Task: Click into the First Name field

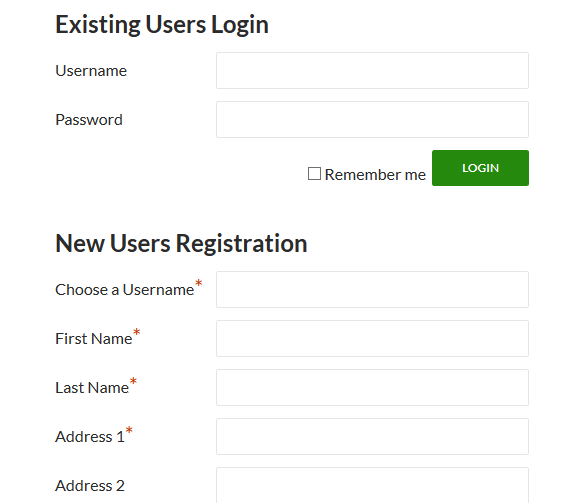Action: pos(372,338)
